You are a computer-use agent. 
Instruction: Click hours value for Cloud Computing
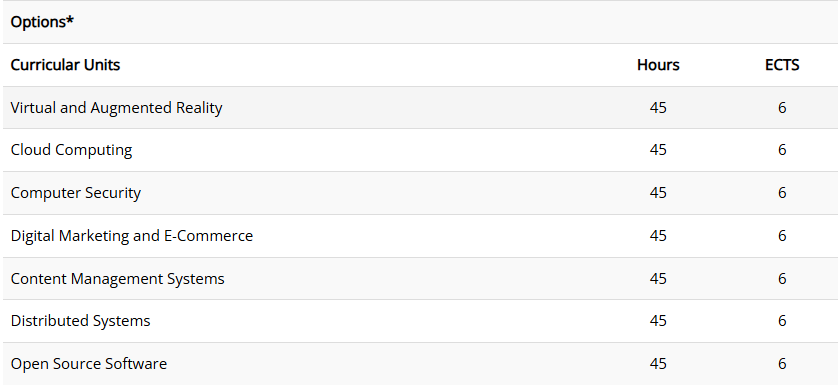point(658,150)
